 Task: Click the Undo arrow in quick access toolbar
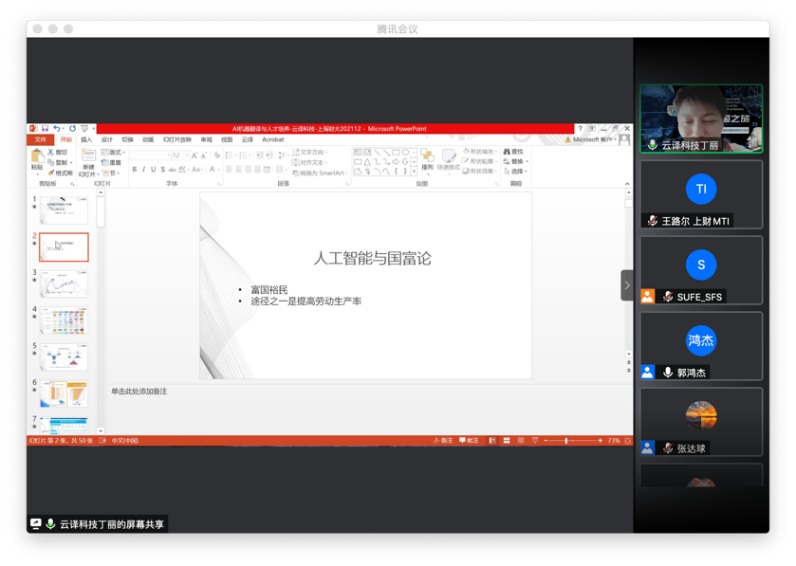57,129
